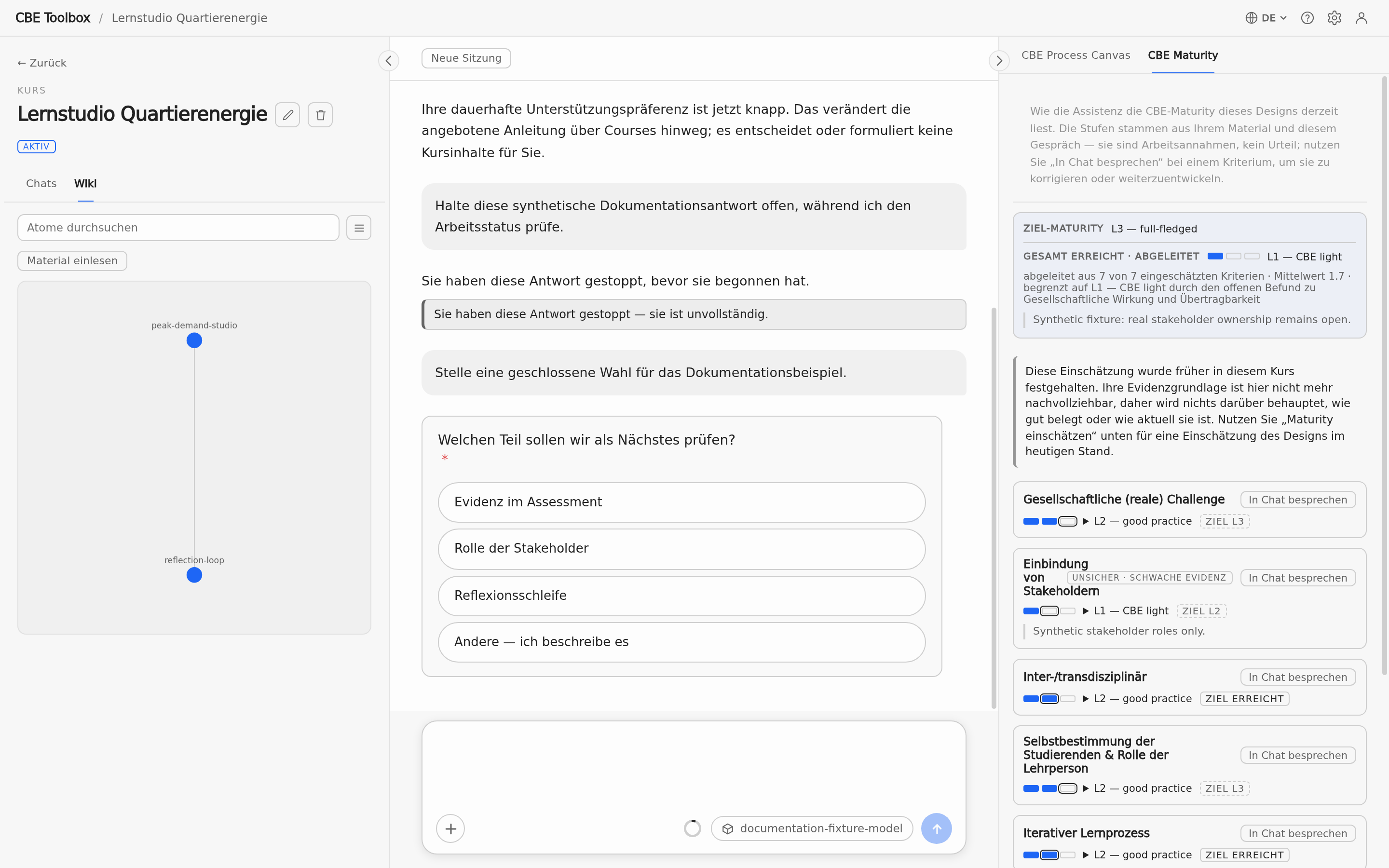Viewport: 1389px width, 868px height.
Task: Open the help question mark icon
Action: [1307, 18]
